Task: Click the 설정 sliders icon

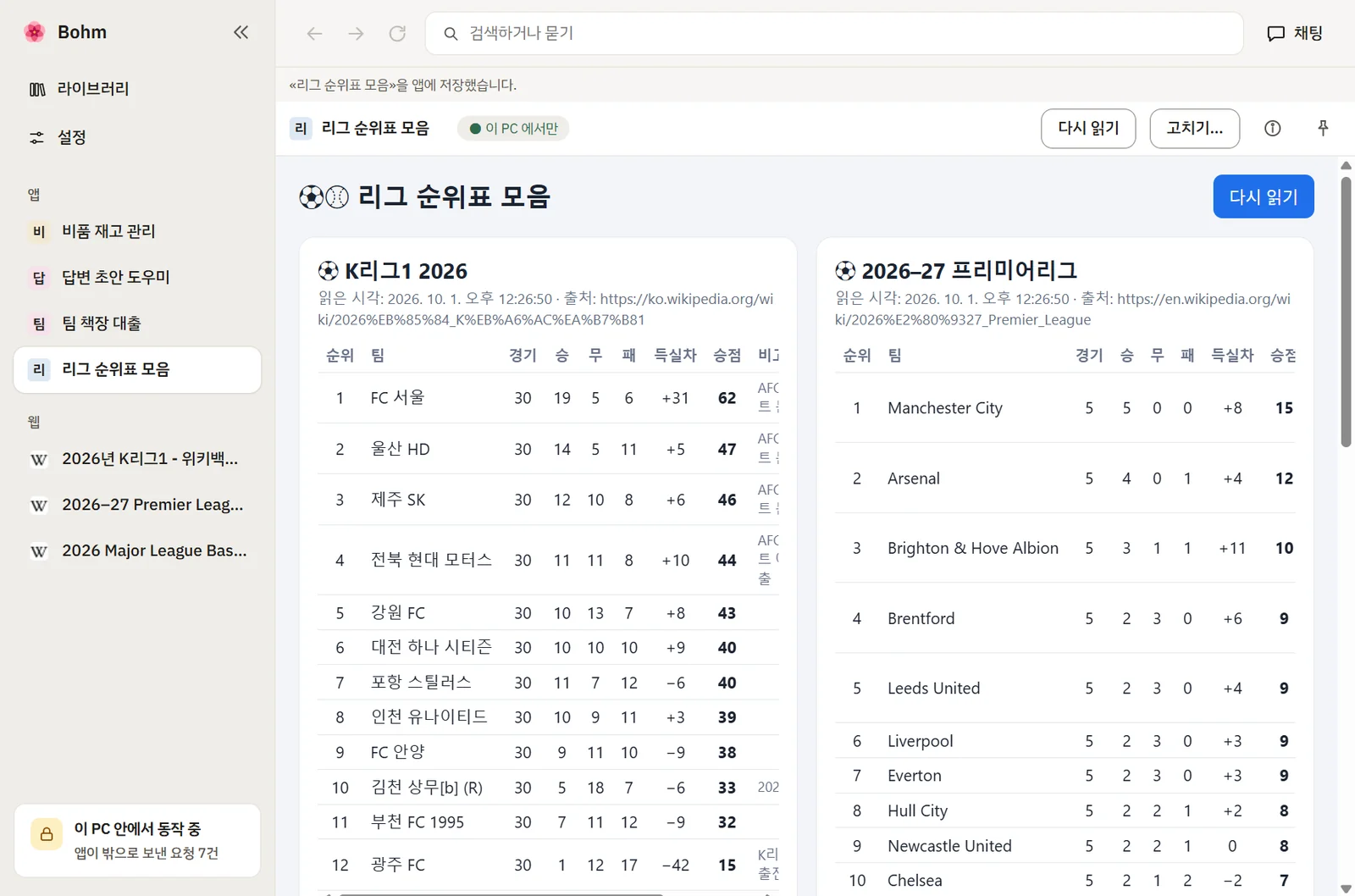Action: [x=37, y=137]
